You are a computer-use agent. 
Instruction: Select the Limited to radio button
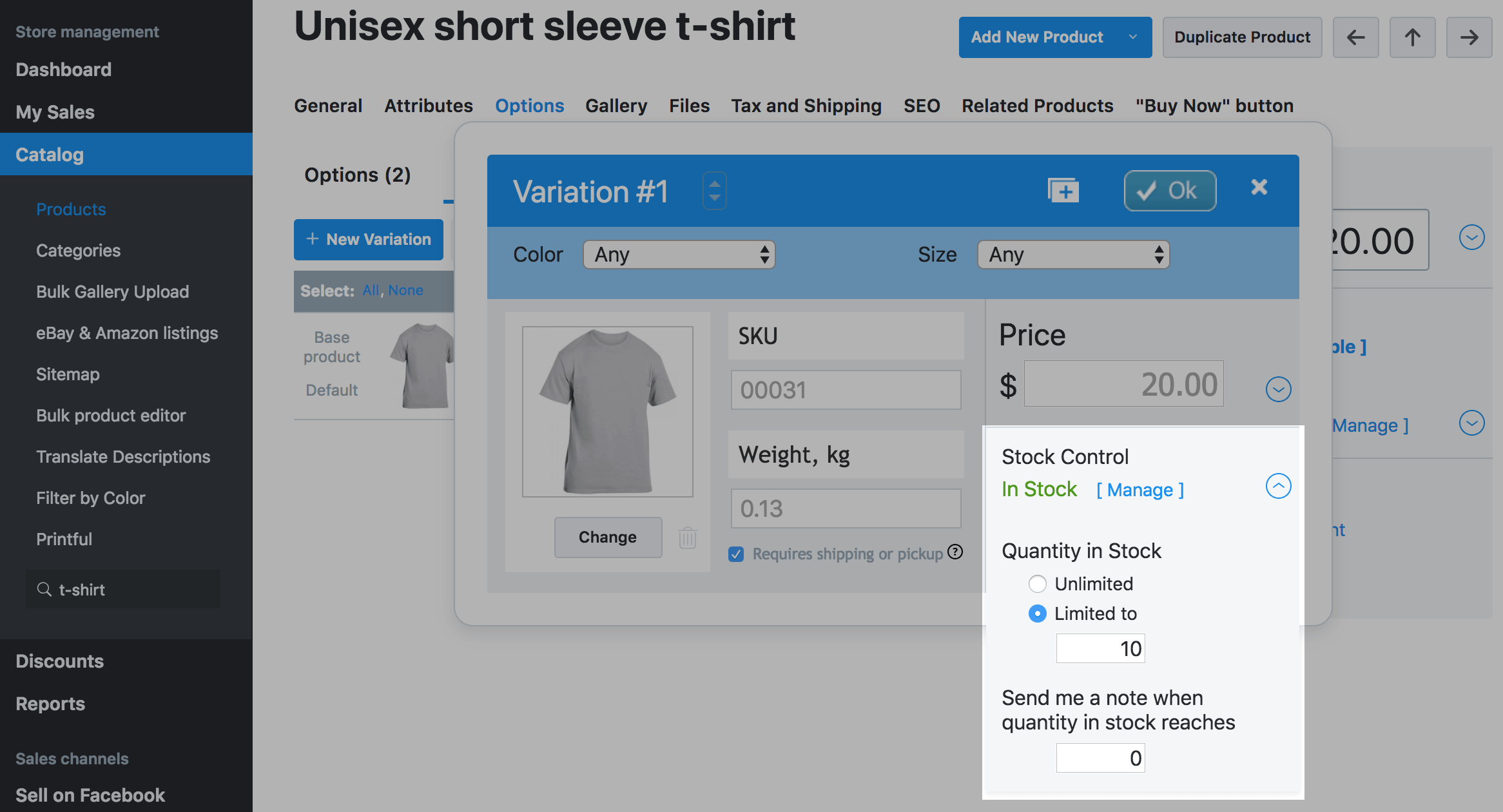(1037, 614)
